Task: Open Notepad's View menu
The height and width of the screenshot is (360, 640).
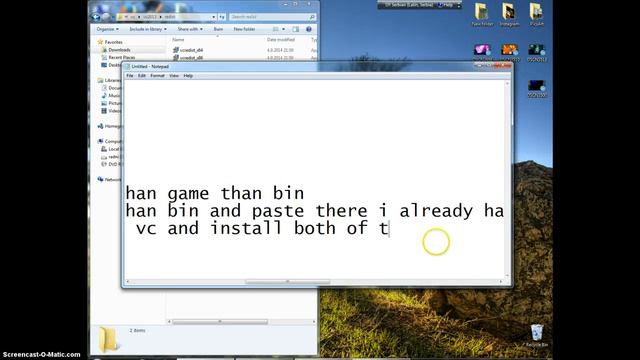Action: click(x=174, y=76)
